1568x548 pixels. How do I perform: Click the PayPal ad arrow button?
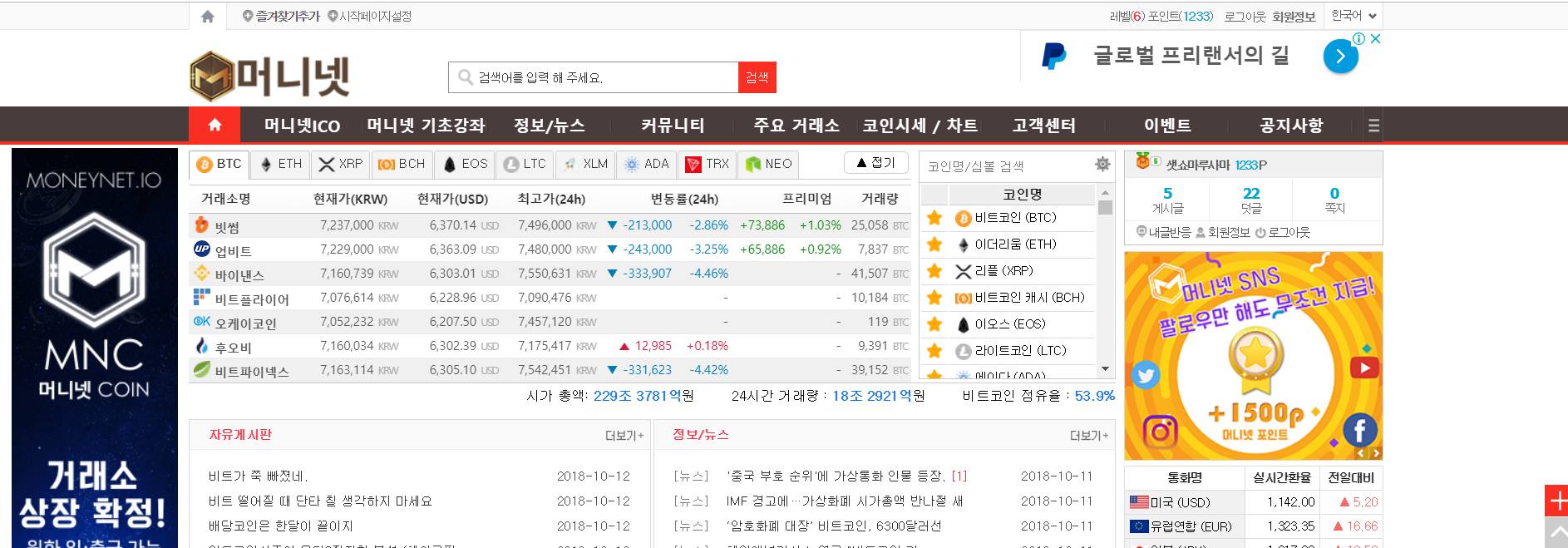click(x=1340, y=57)
